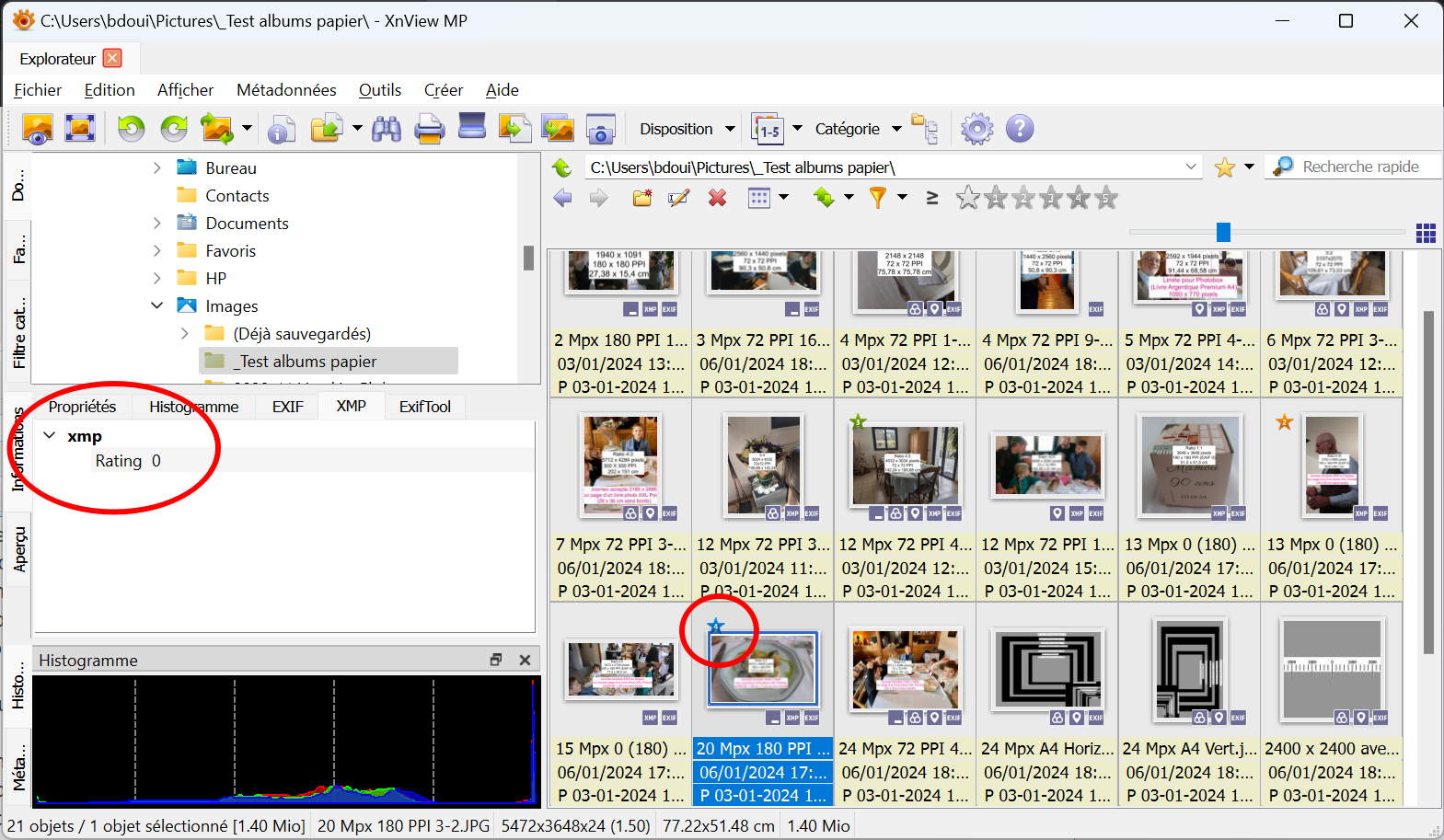Screen dimensions: 1444x840
Task: Toggle the 3-star rating filter
Action: pos(1051,198)
